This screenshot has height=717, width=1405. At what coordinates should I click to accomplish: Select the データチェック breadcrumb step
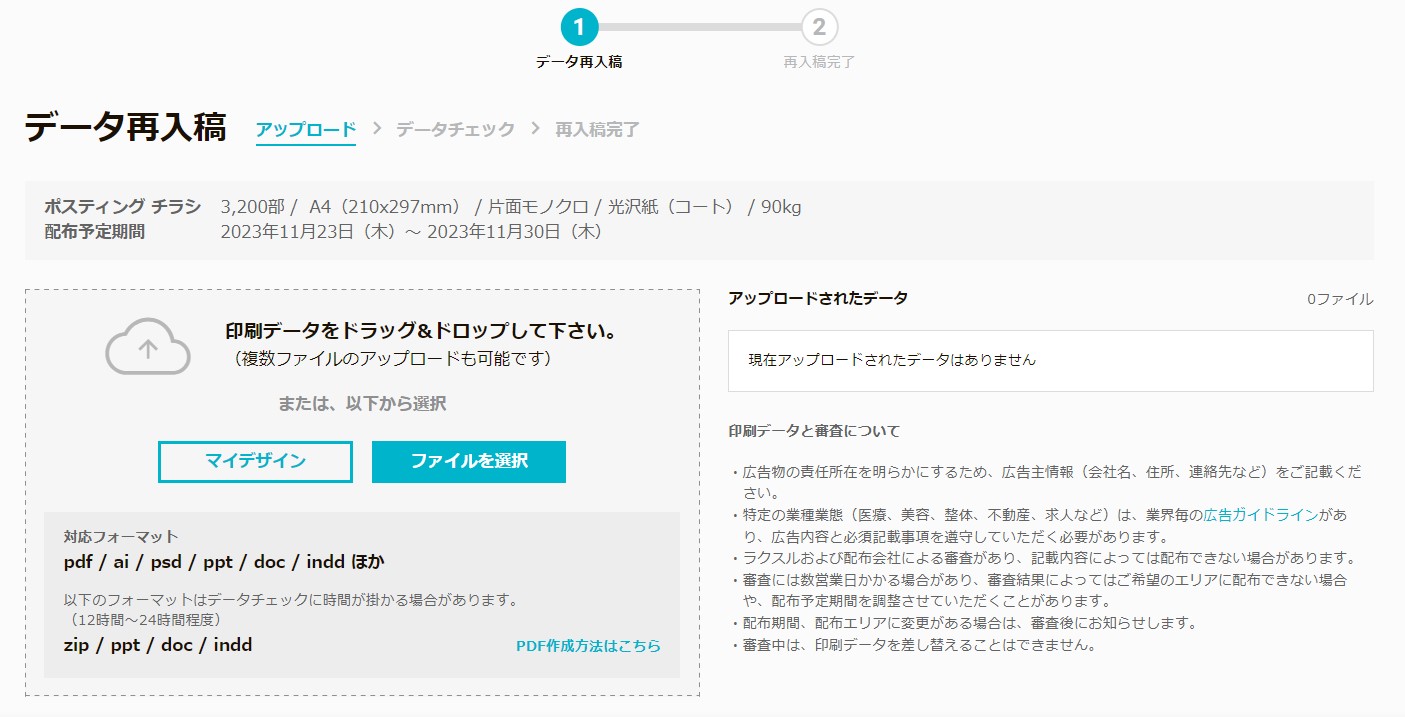pyautogui.click(x=455, y=129)
